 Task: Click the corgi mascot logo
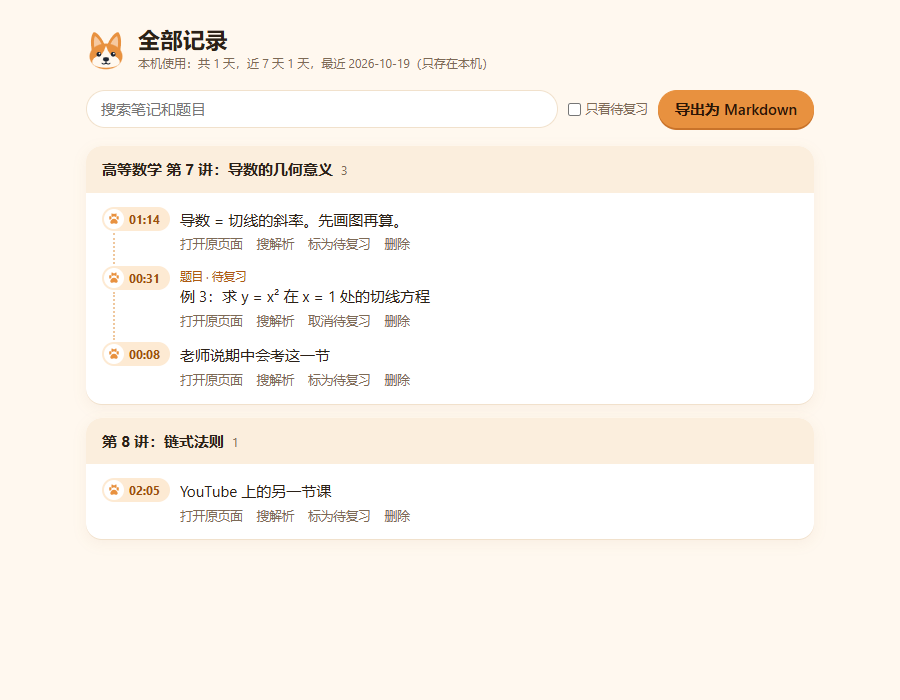[106, 50]
